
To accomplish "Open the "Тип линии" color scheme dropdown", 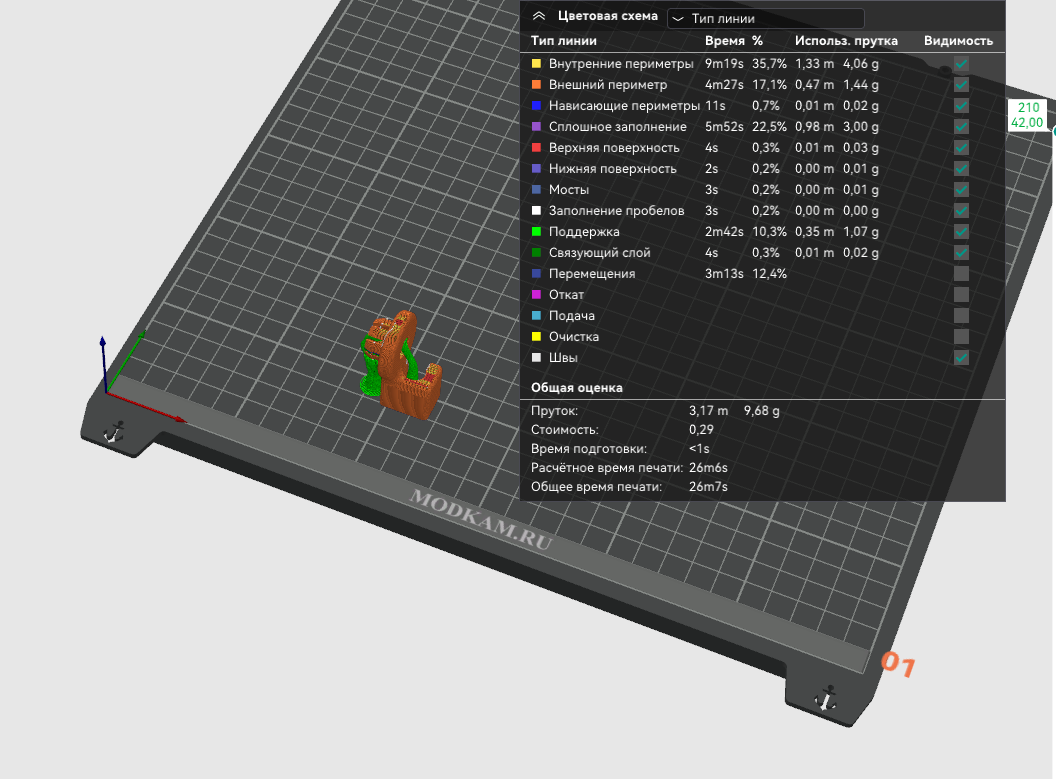I will tap(765, 18).
